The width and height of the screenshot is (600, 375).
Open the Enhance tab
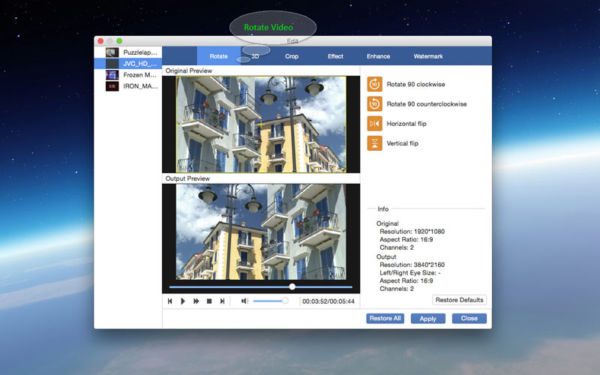point(378,56)
